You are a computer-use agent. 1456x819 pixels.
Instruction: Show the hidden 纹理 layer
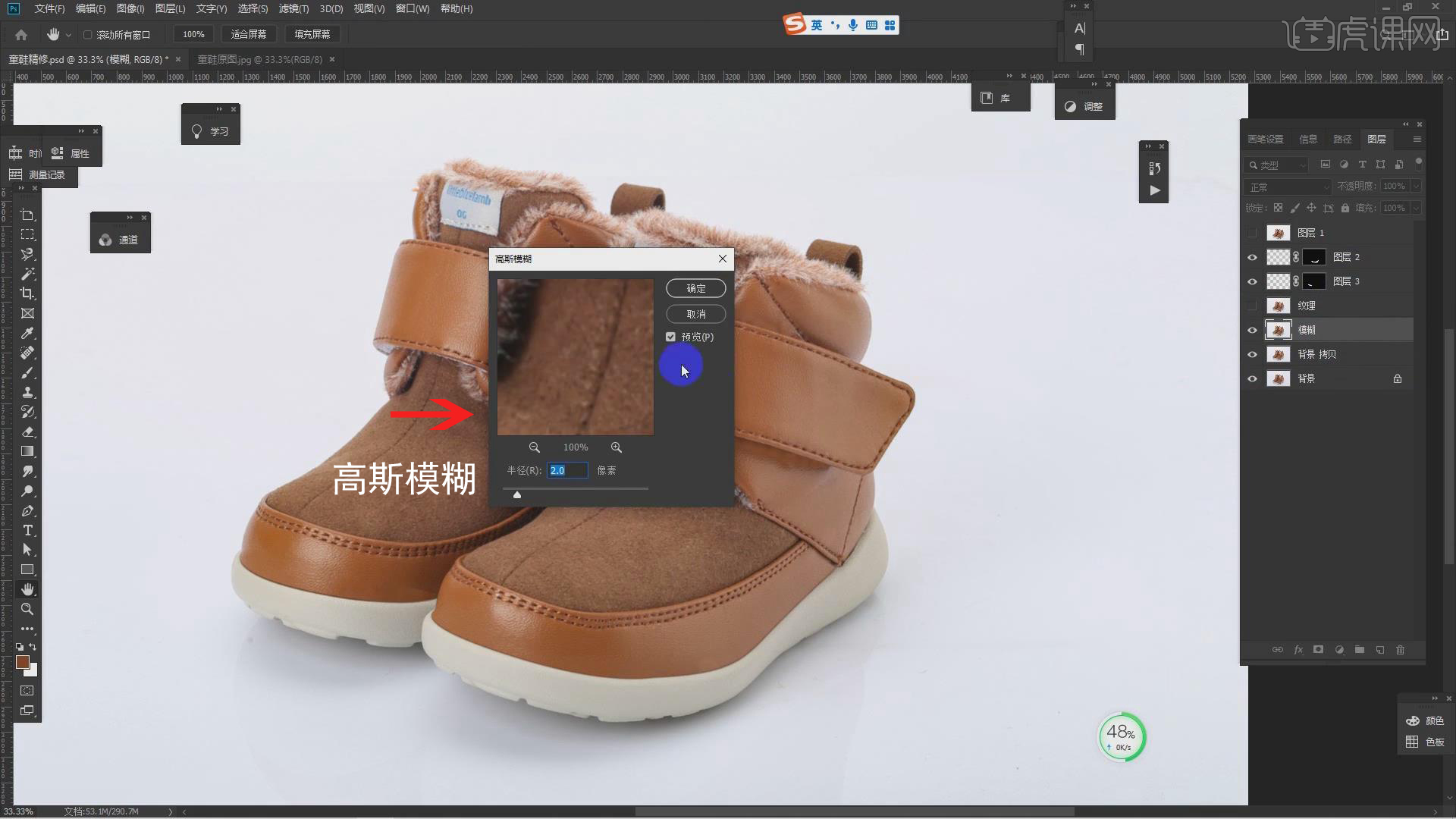coord(1252,306)
